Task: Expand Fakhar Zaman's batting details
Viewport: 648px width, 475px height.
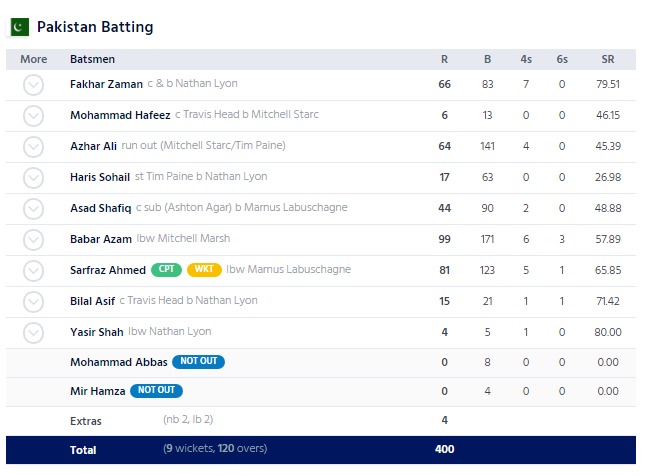Action: (34, 85)
